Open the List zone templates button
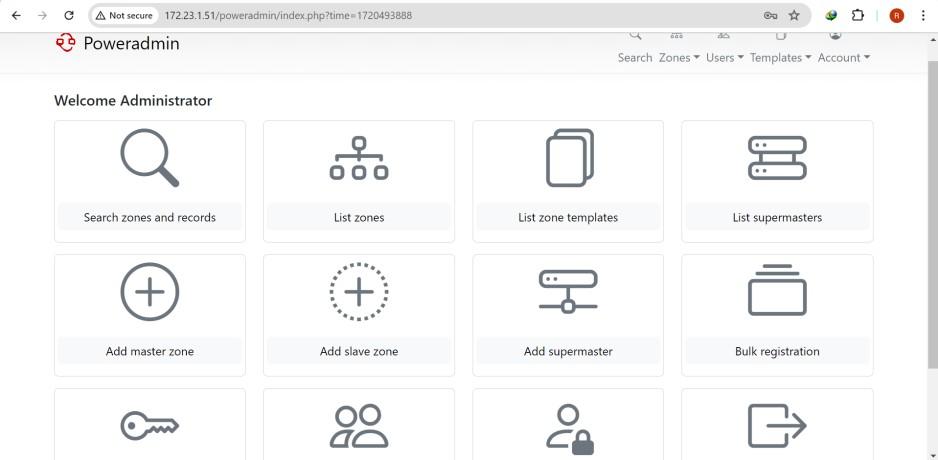This screenshot has width=938, height=460. [x=568, y=217]
